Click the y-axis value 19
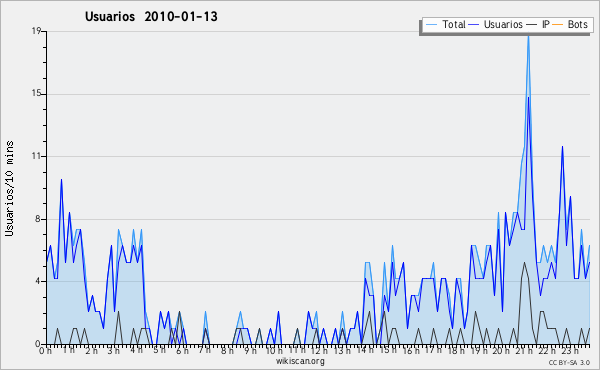Screen dimensions: 600x370 (36, 31)
